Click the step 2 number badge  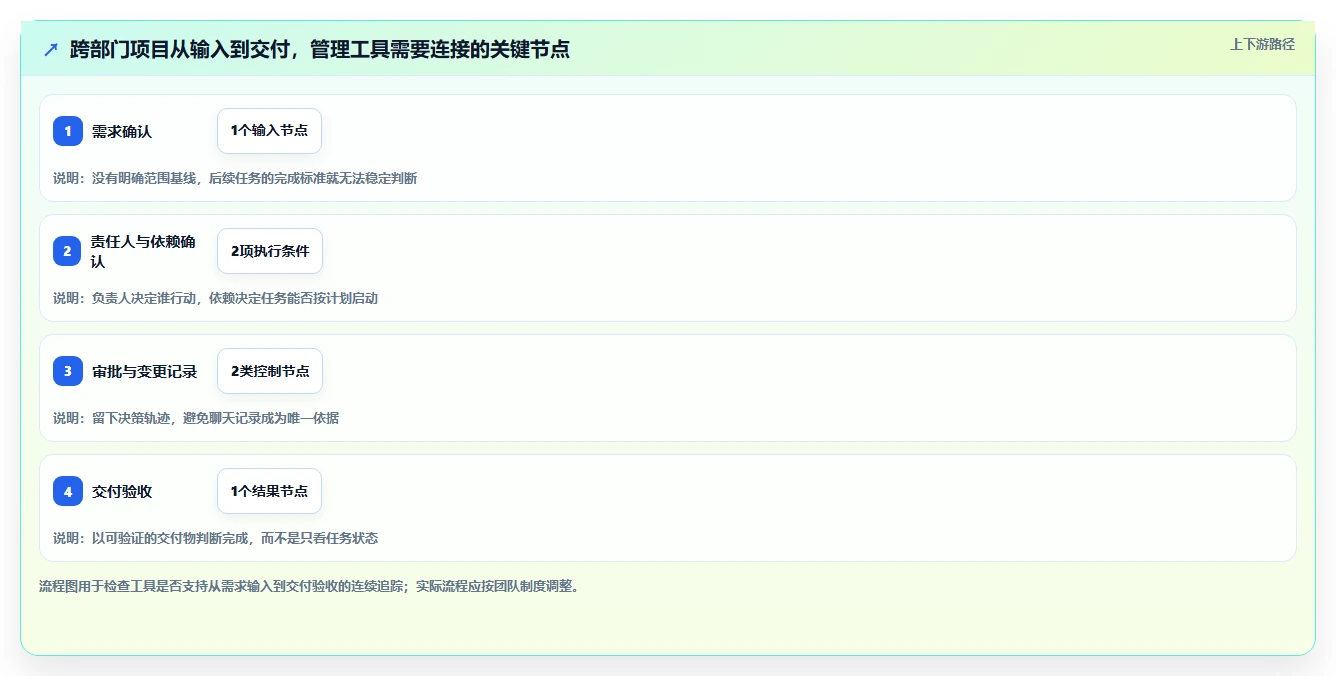(x=68, y=251)
